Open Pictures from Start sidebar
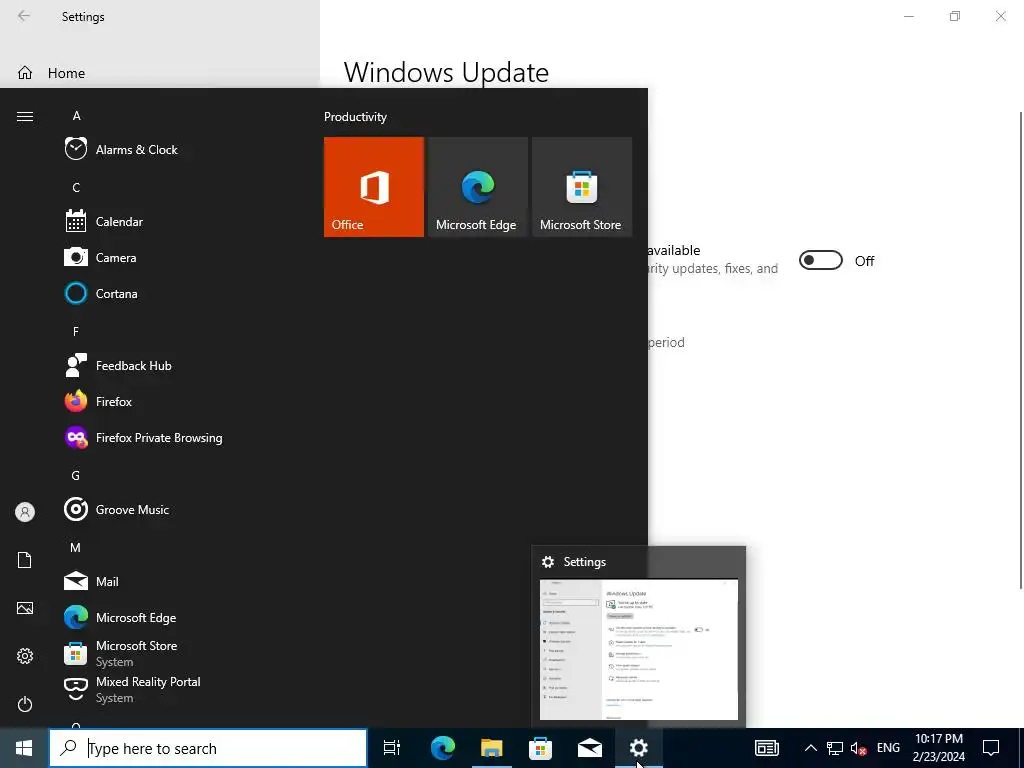 tap(25, 608)
